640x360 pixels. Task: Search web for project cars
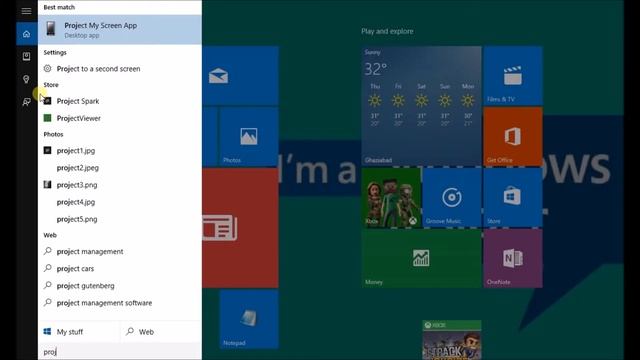(120, 269)
